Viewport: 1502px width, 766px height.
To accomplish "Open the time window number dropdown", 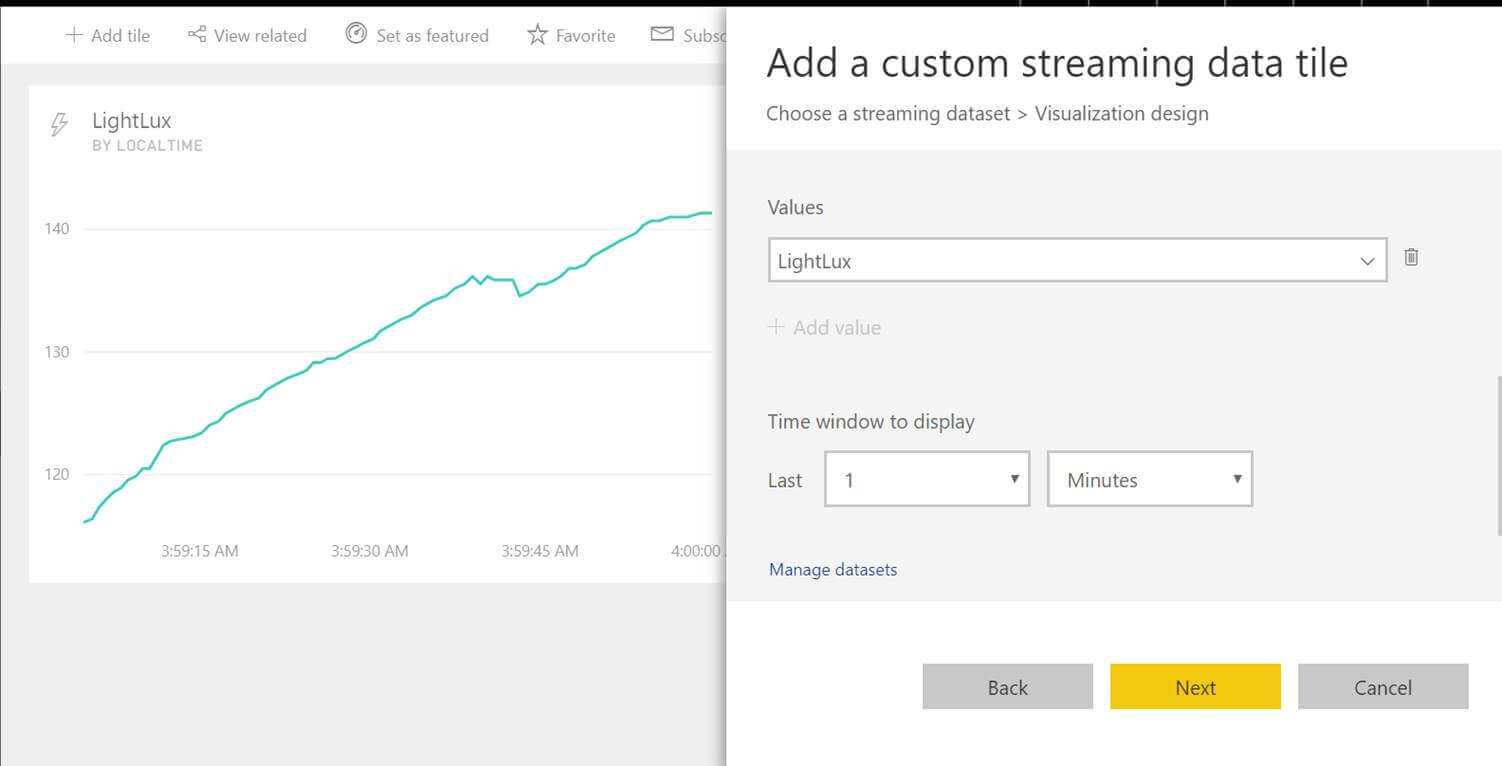I will click(x=927, y=479).
